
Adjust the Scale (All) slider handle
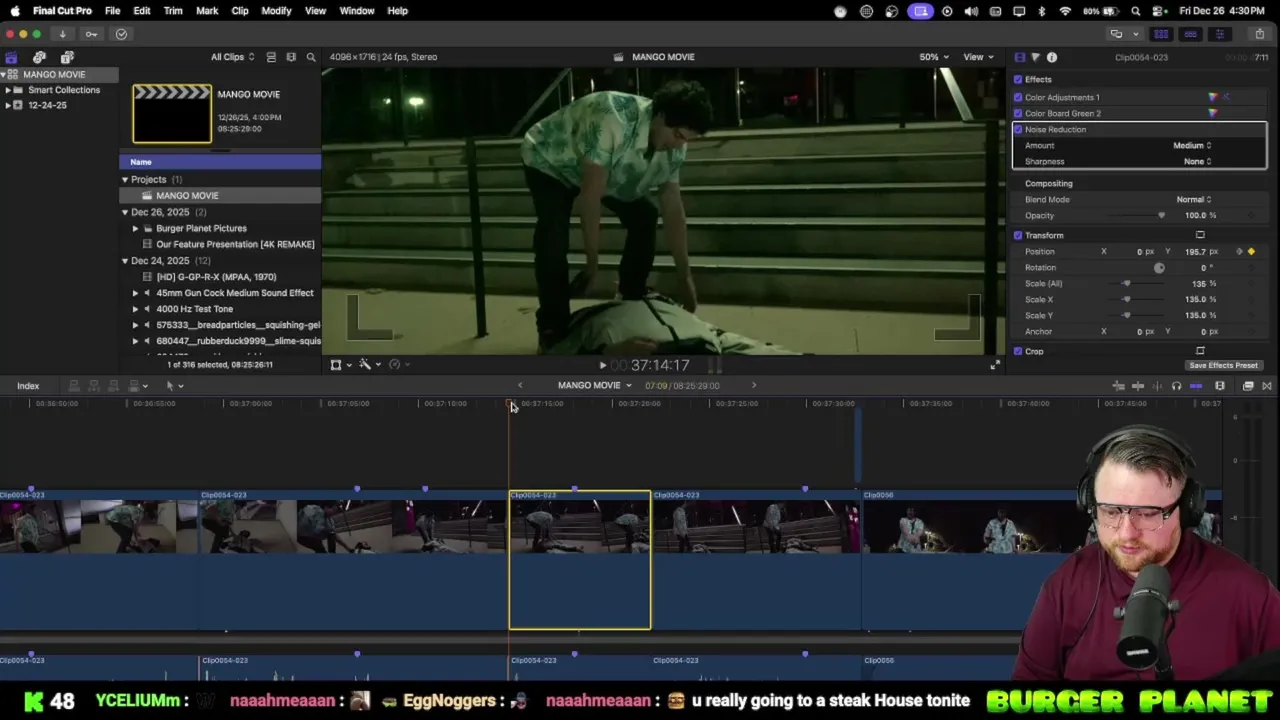[1127, 283]
